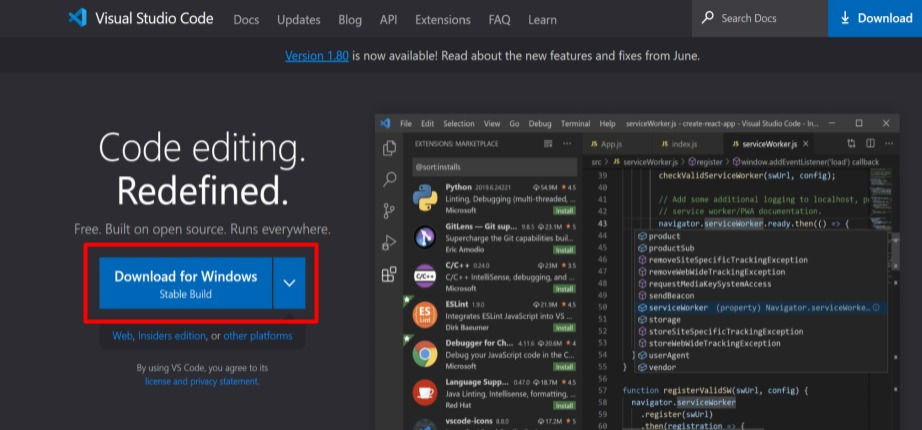
Task: Open the API navigation link
Action: (x=388, y=19)
